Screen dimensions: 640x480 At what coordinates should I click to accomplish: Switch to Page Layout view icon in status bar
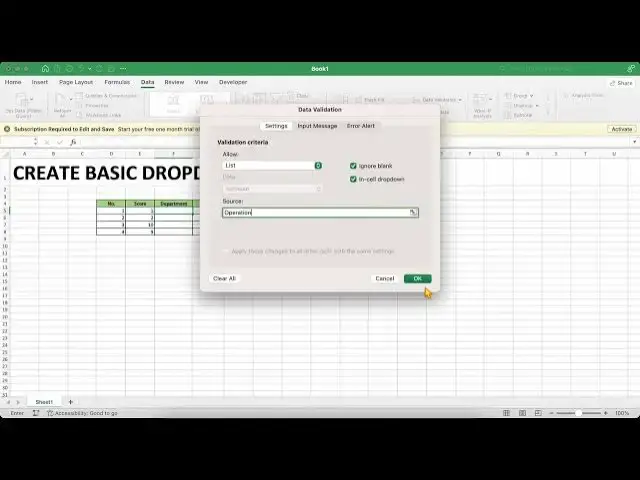[x=522, y=413]
